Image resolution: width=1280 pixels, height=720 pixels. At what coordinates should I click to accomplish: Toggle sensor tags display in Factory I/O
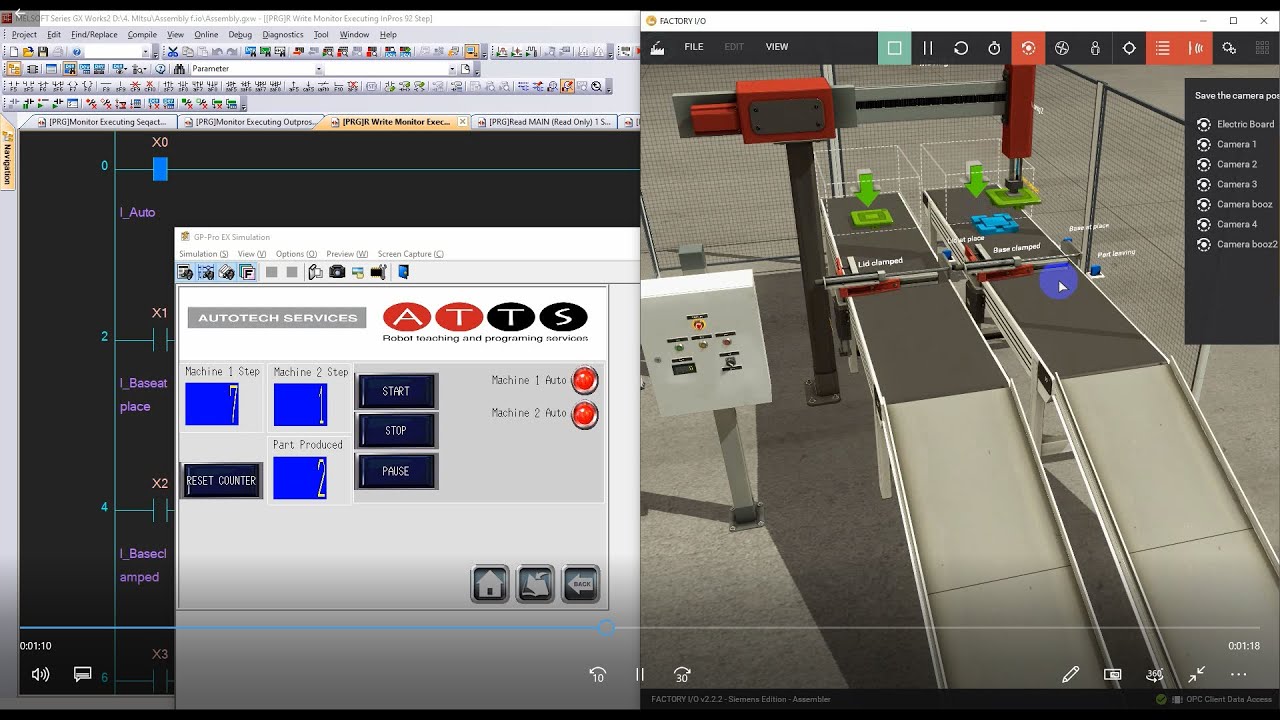(1195, 48)
